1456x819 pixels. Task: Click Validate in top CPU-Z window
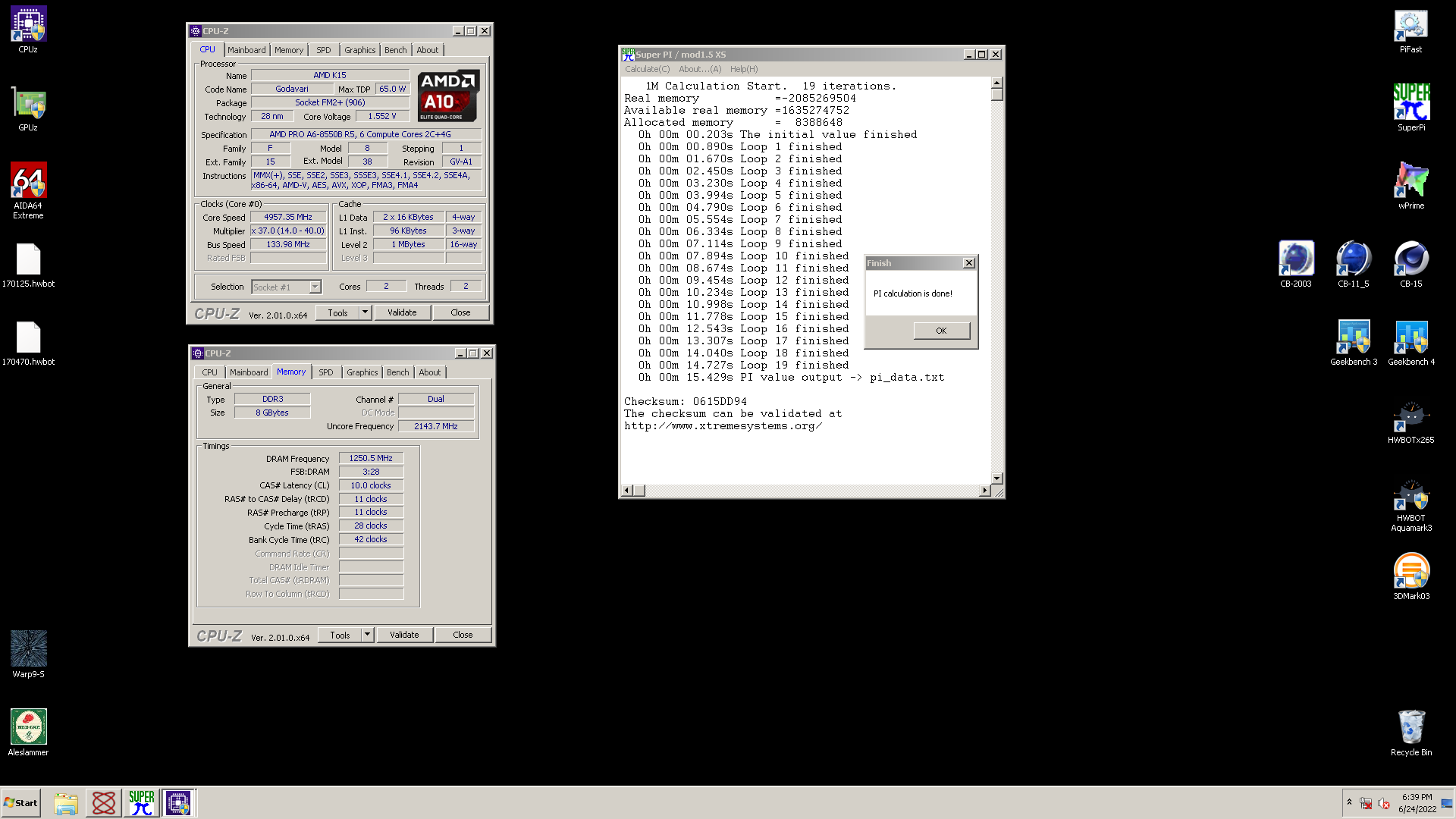(402, 312)
